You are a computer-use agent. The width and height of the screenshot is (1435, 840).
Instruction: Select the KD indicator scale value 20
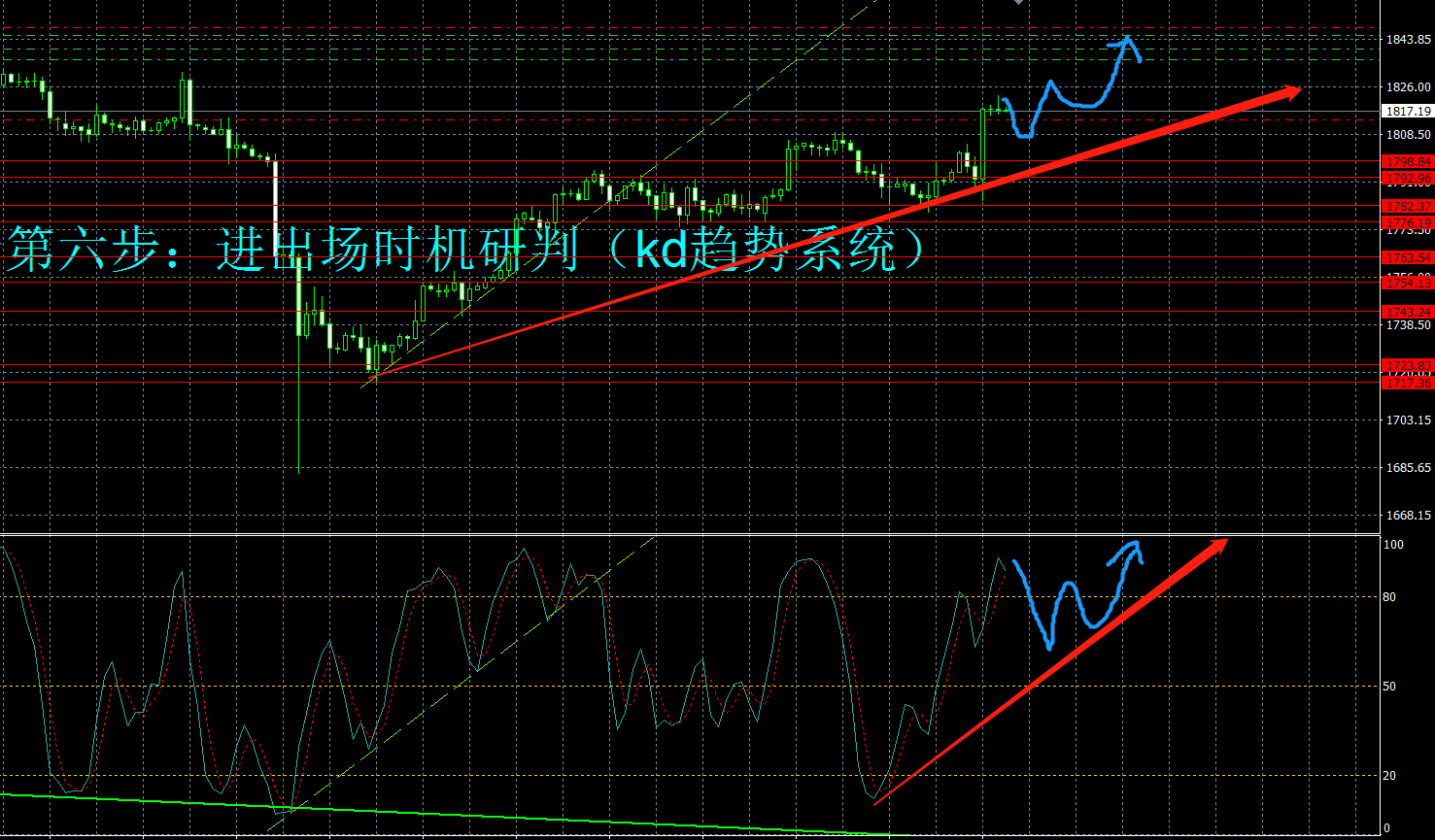pos(1391,776)
